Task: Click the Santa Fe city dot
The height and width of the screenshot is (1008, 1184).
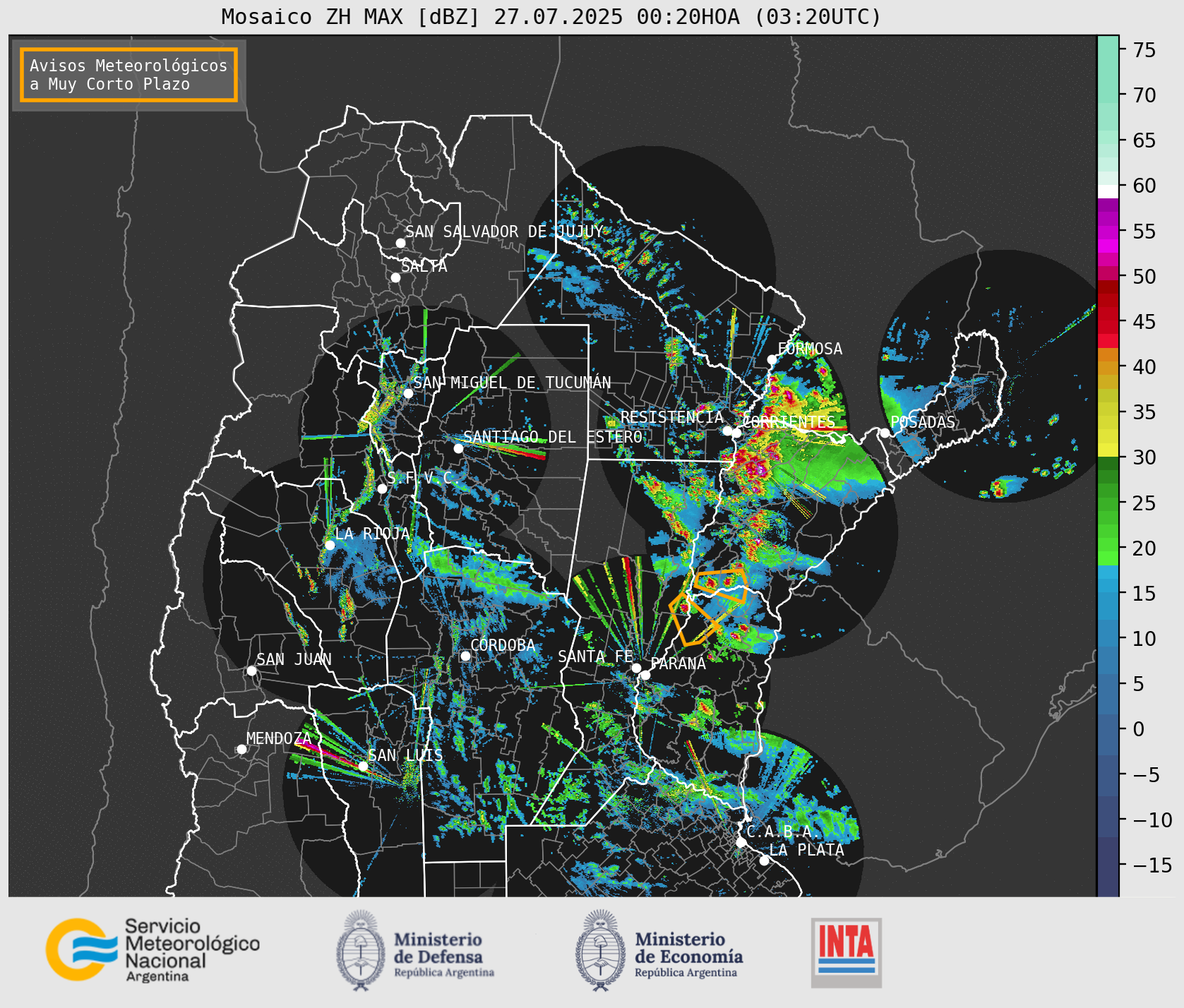Action: [636, 668]
